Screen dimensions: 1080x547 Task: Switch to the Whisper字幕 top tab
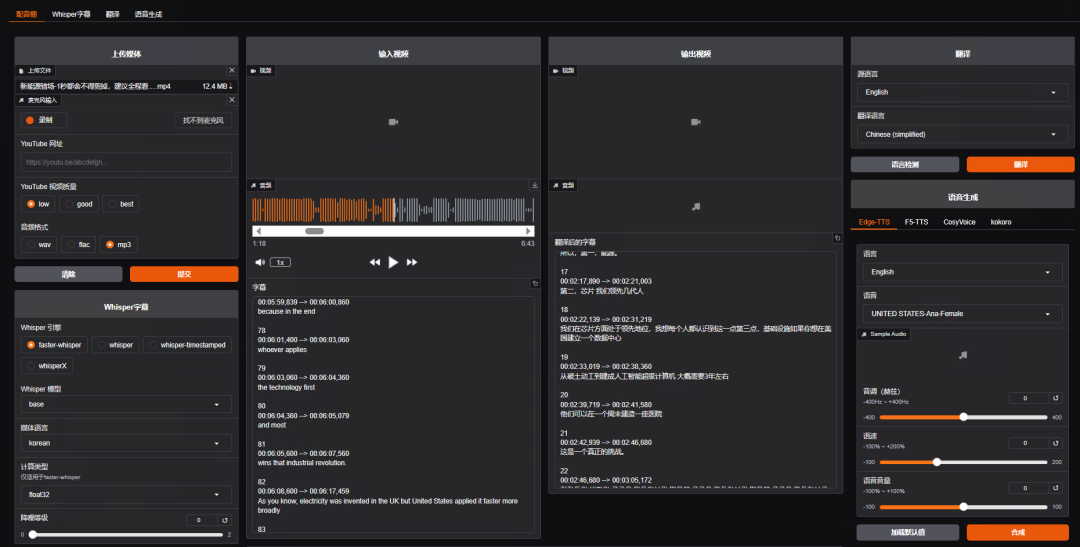click(x=71, y=14)
